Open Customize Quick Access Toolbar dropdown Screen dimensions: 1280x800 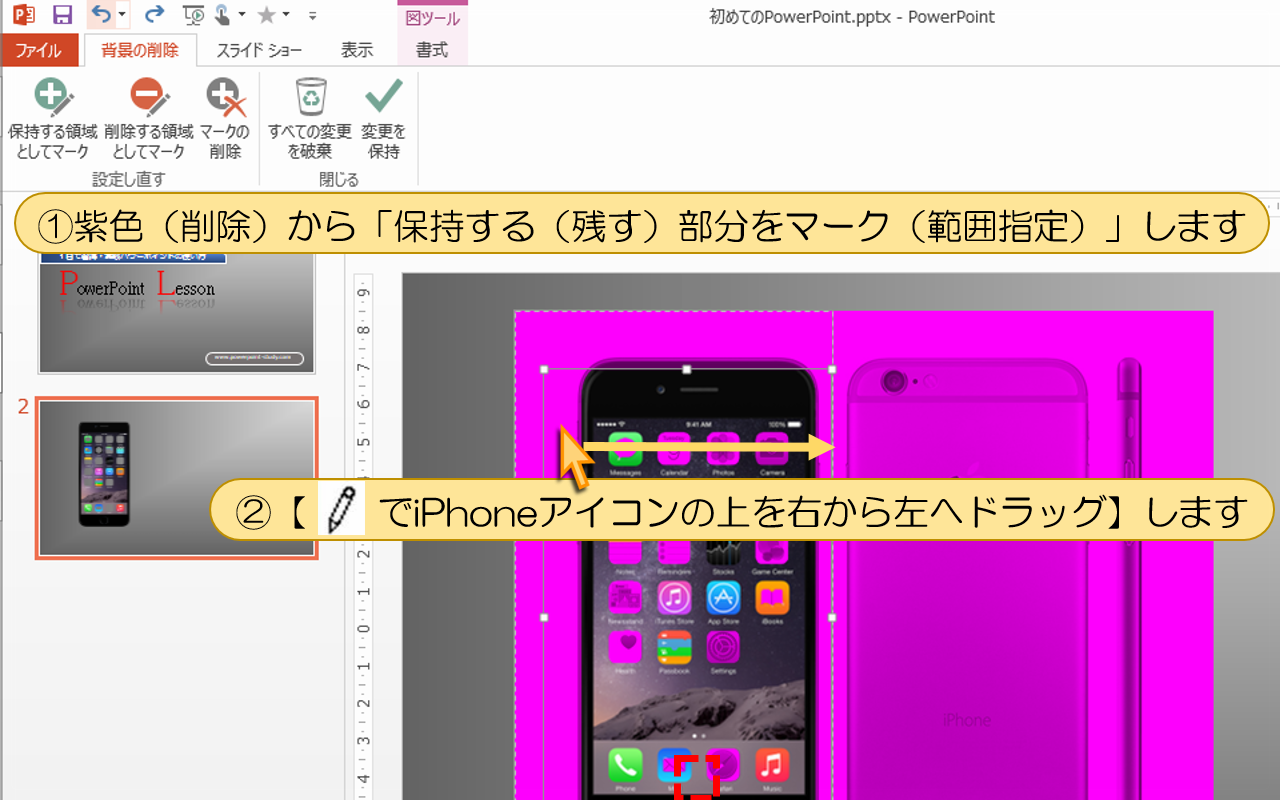coord(313,16)
